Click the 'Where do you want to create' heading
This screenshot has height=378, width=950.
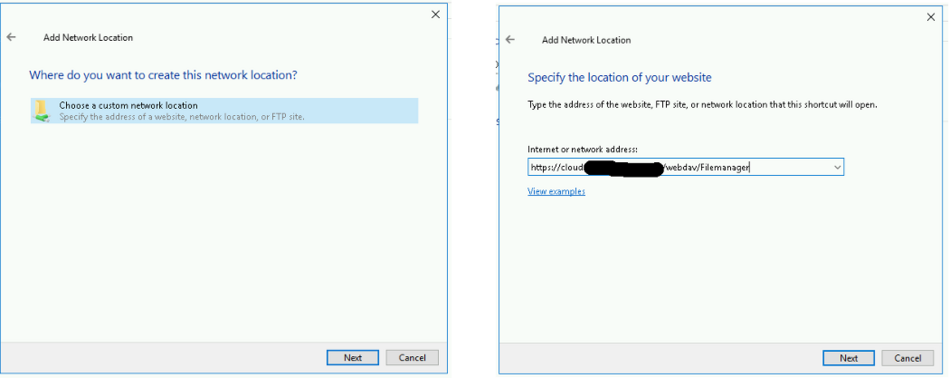click(164, 76)
